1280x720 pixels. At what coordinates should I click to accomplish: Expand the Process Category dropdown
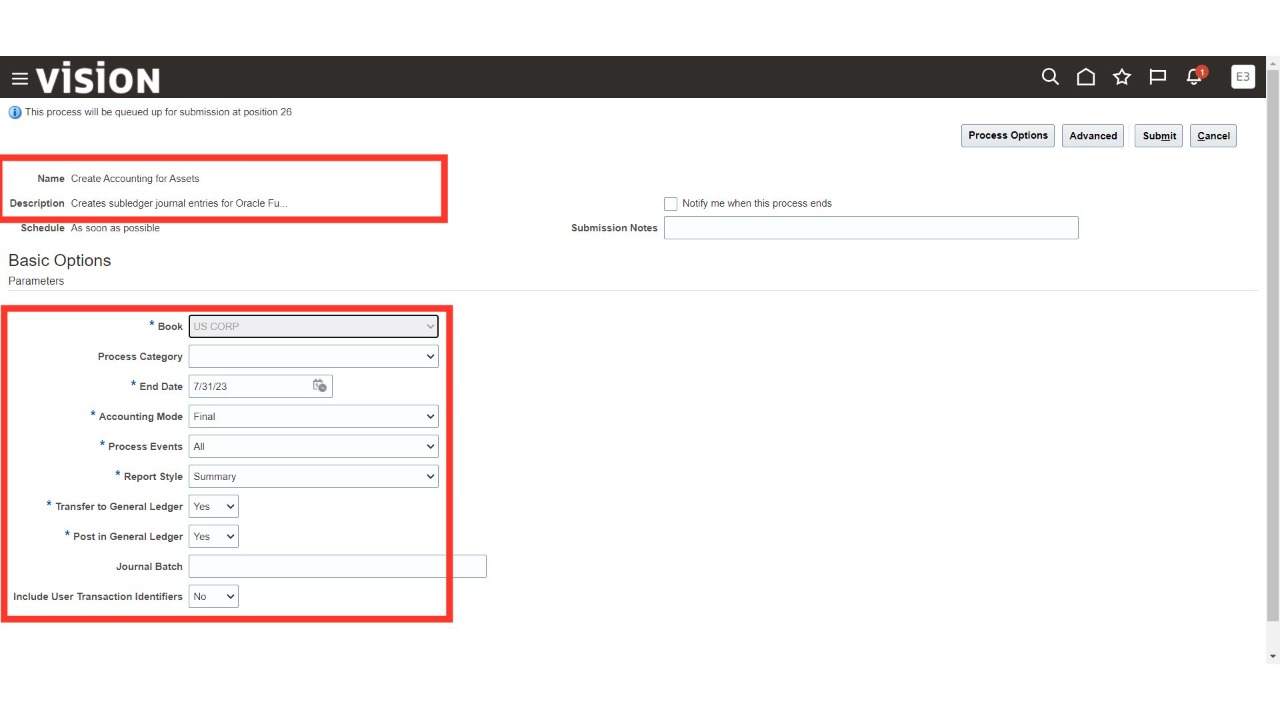(x=313, y=356)
